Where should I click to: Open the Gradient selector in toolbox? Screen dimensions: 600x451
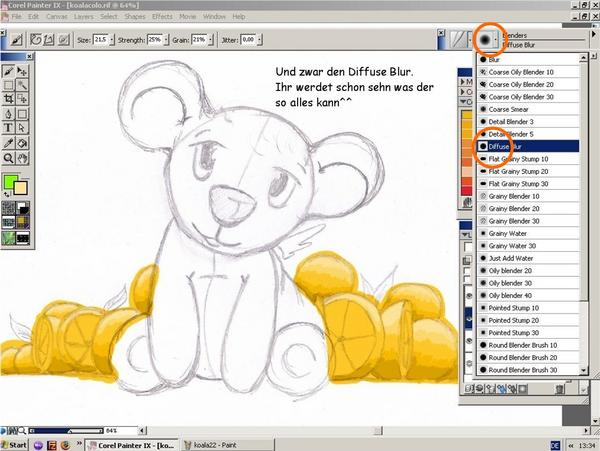pyautogui.click(x=23, y=208)
